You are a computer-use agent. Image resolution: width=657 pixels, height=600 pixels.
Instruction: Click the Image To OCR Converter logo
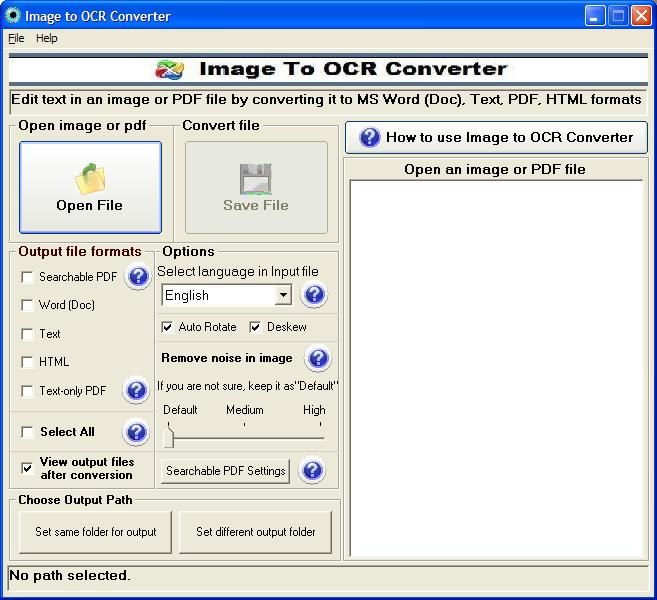(169, 69)
